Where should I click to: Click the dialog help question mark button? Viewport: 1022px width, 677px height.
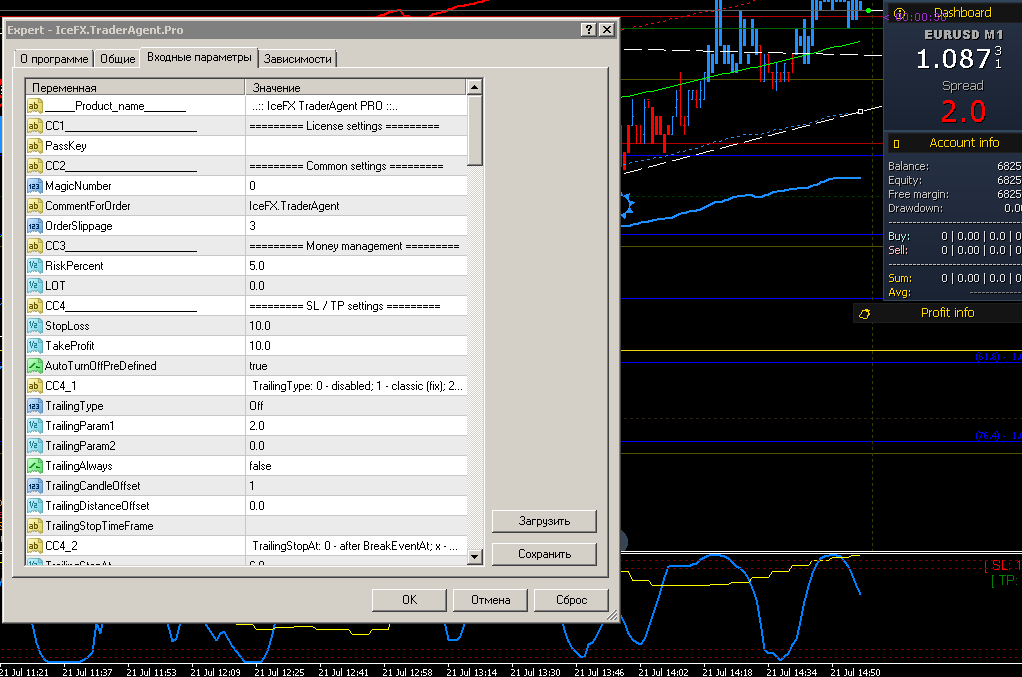(589, 29)
